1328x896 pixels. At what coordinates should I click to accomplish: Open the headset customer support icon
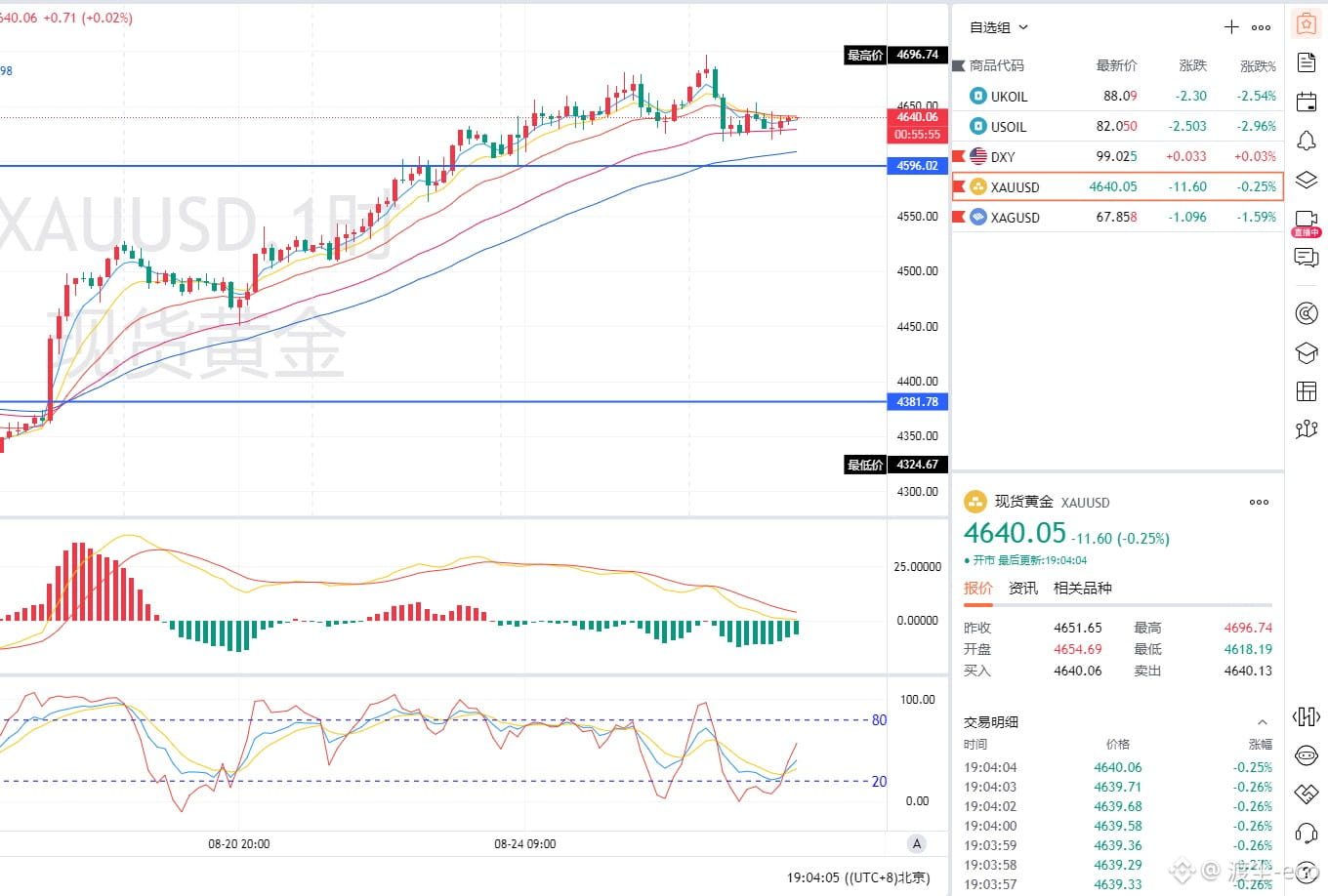(x=1307, y=833)
